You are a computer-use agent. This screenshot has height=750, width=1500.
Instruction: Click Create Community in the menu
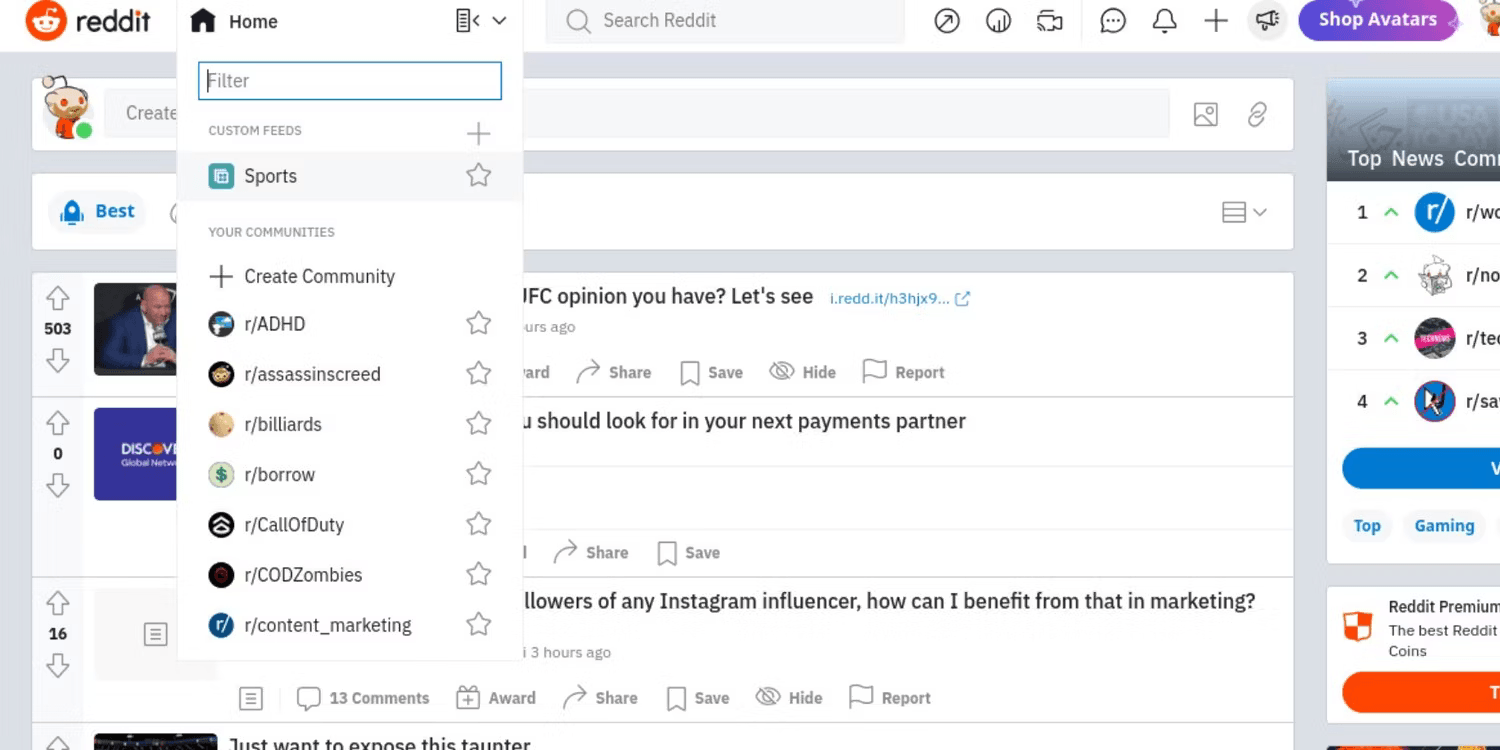(x=319, y=276)
